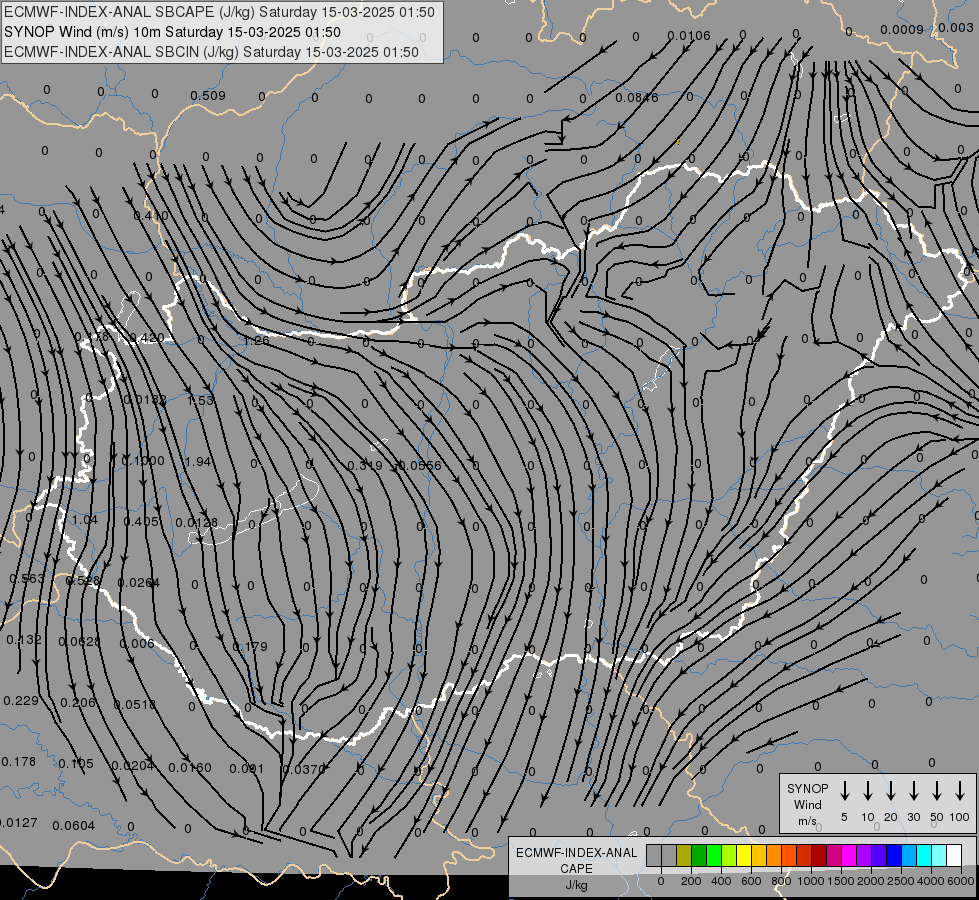Click the 200 tick label on CAPE scale
Viewport: 979px width, 900px height.
click(691, 881)
